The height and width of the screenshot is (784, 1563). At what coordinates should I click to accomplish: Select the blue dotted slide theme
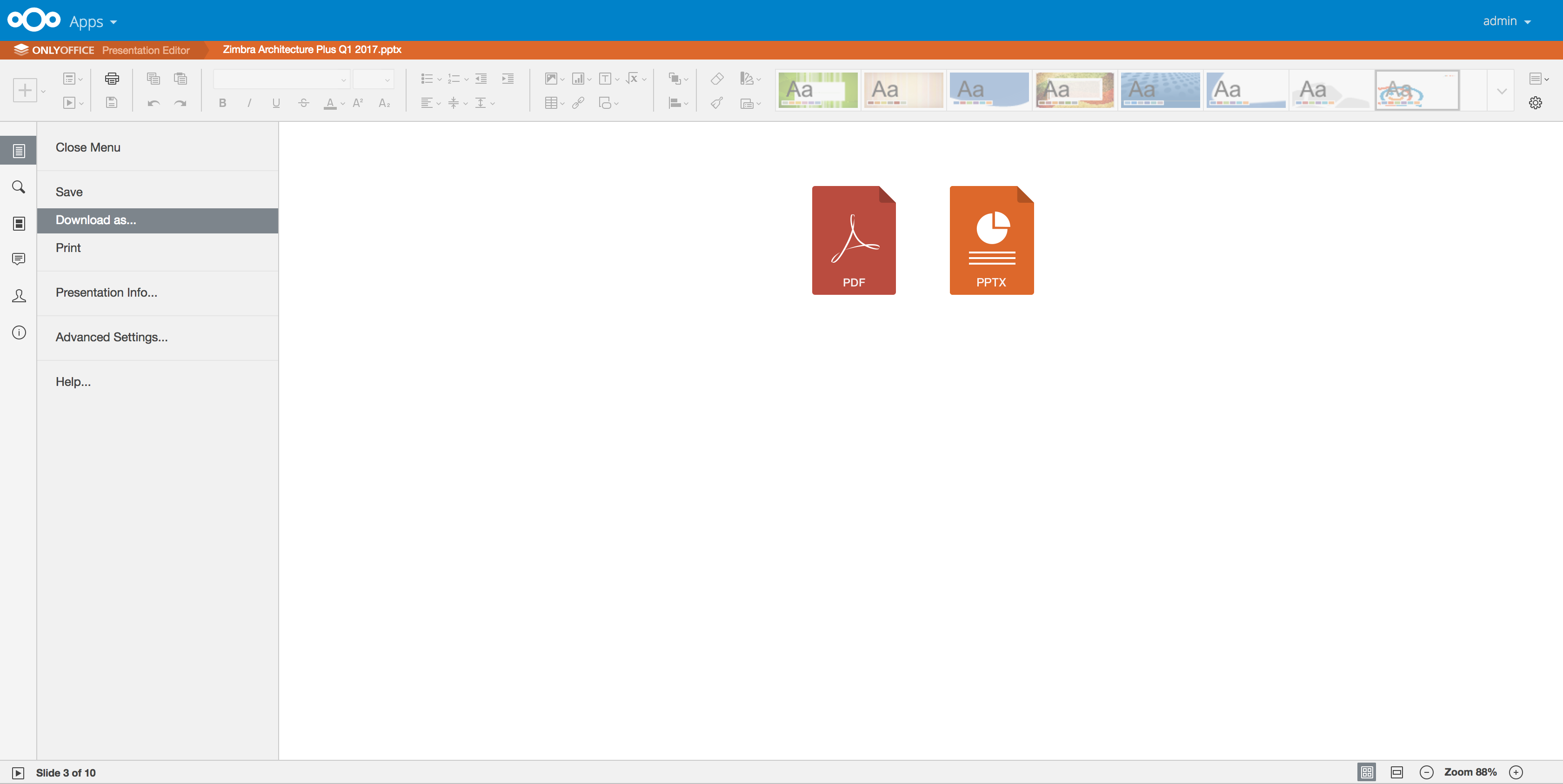click(1160, 90)
